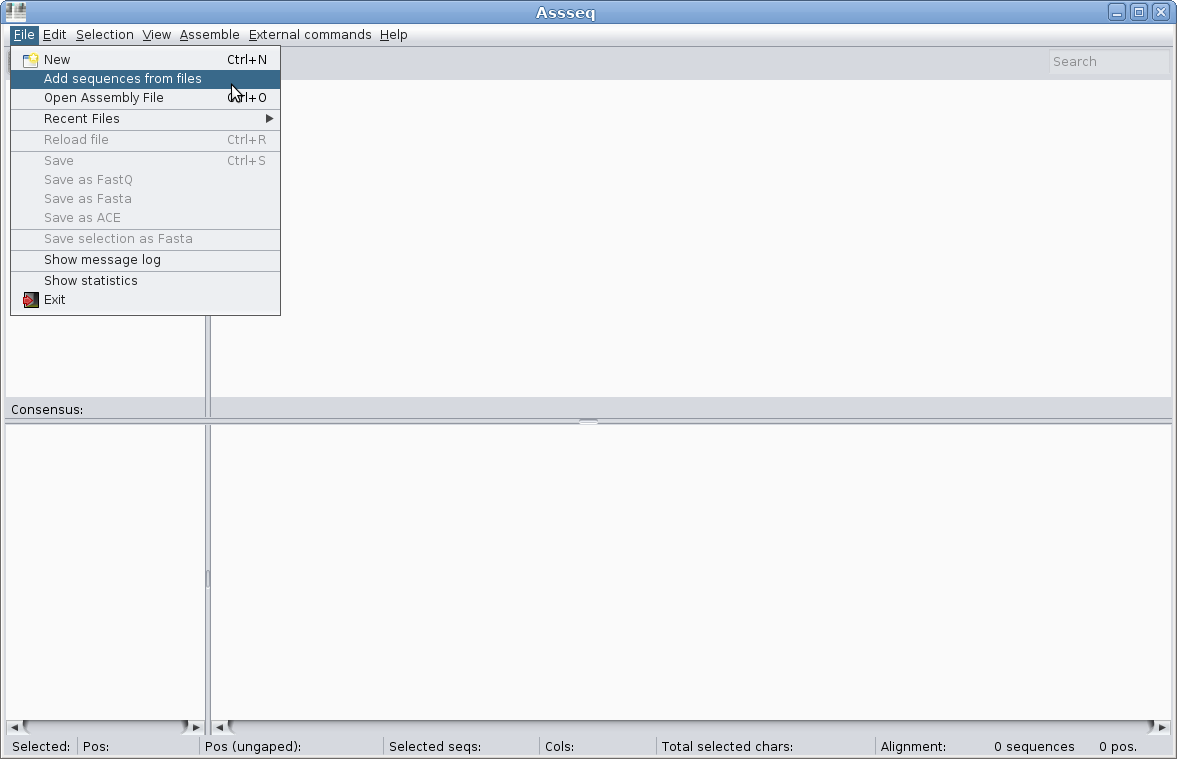Maximize the Assseq window
Viewport: 1177px width, 759px height.
(1139, 12)
